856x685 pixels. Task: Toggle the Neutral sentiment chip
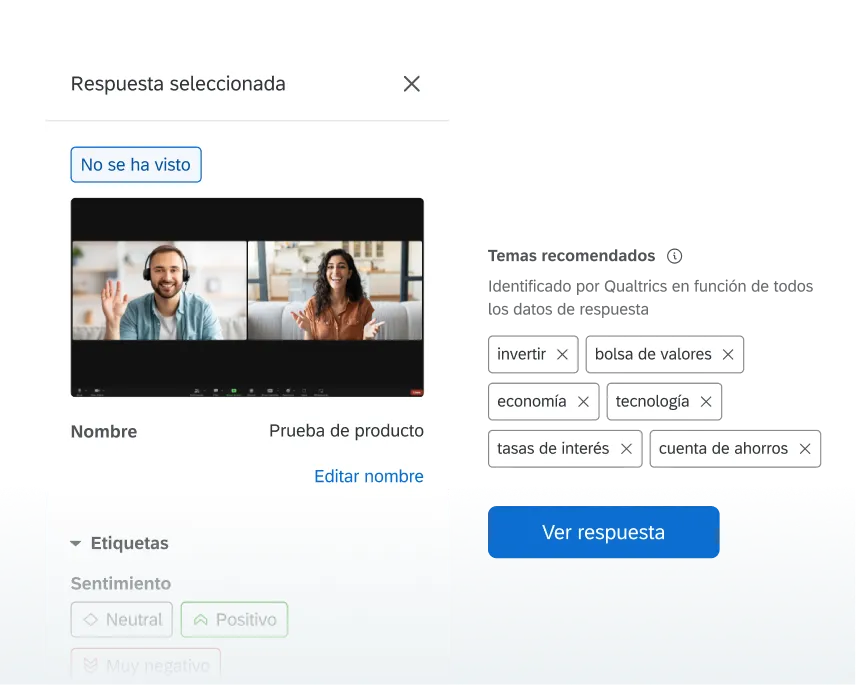[121, 619]
